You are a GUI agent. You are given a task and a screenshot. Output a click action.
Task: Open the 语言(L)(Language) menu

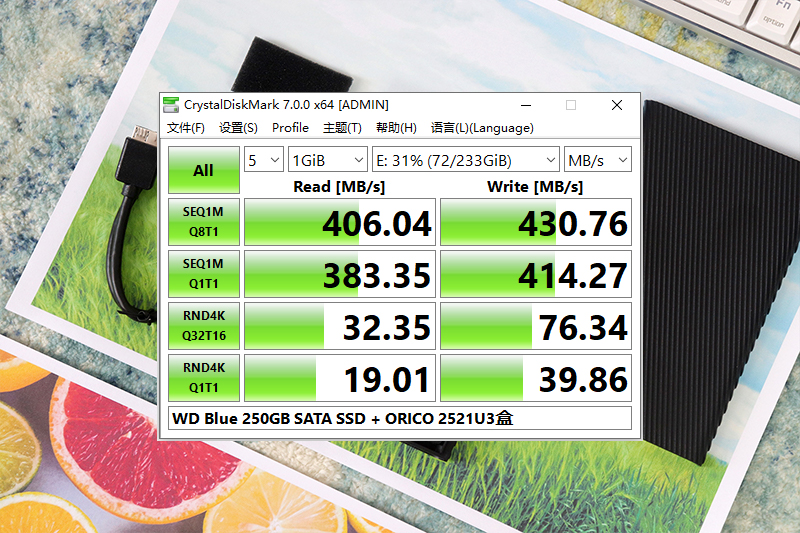pyautogui.click(x=482, y=128)
